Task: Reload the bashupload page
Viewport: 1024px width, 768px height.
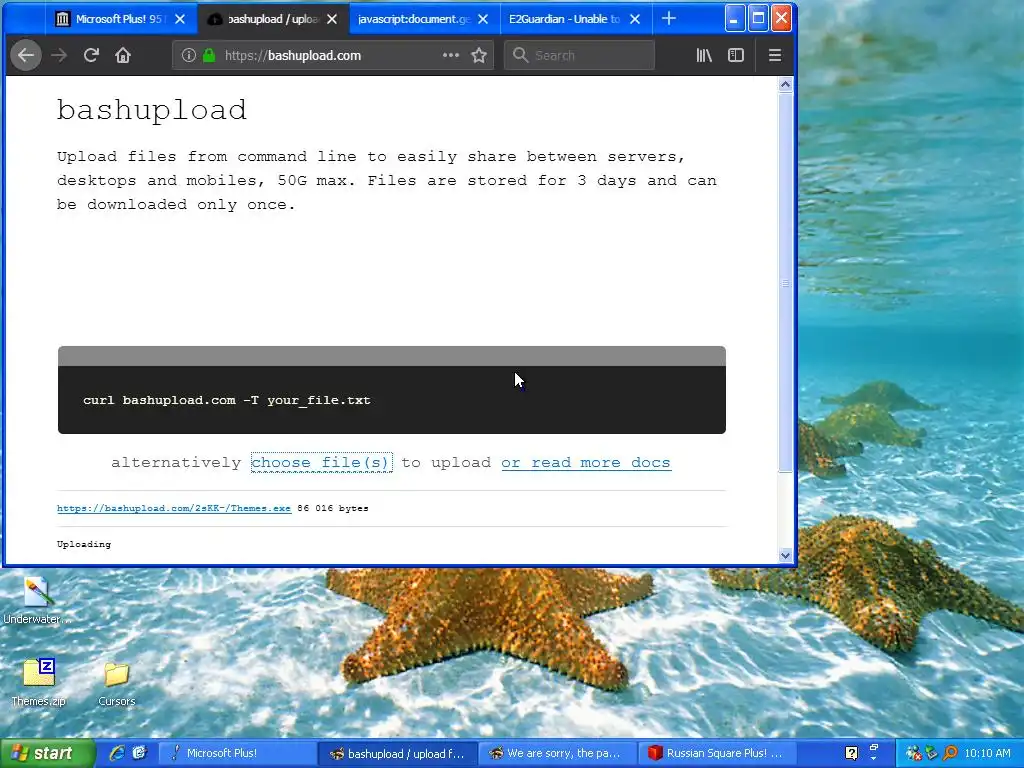Action: tap(91, 56)
